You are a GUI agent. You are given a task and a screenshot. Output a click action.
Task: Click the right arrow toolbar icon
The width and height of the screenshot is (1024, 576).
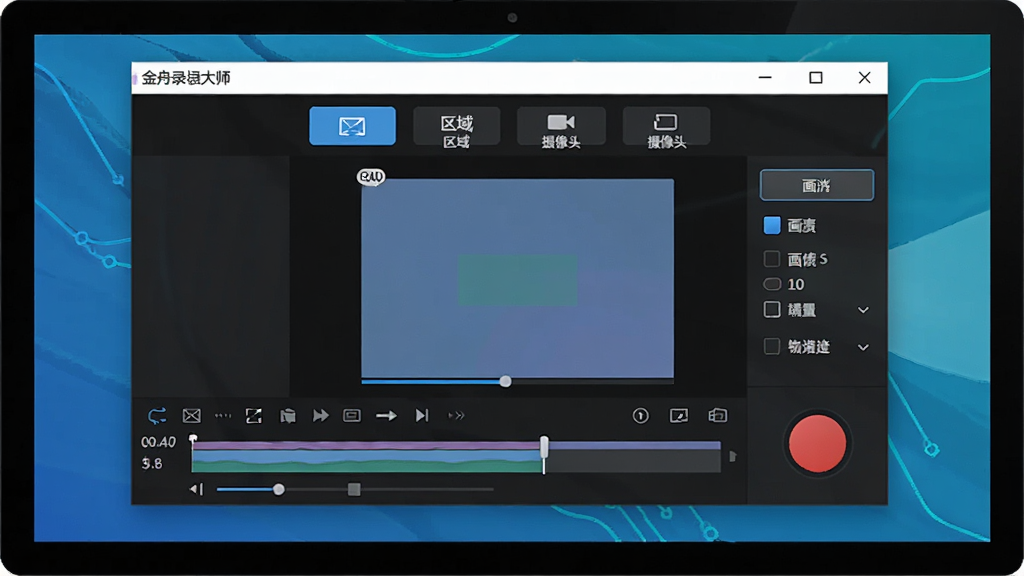pos(387,415)
